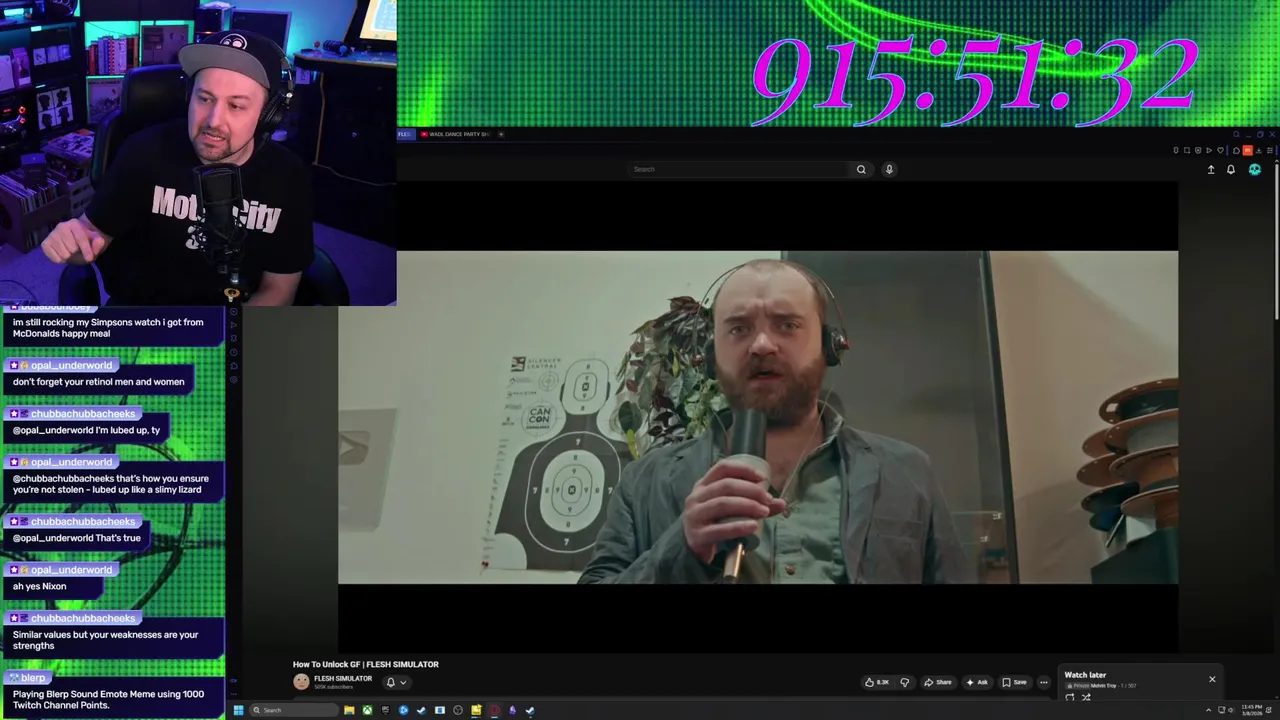Viewport: 1280px width, 720px height.
Task: Dislike the video with thumbs down
Action: click(x=904, y=682)
